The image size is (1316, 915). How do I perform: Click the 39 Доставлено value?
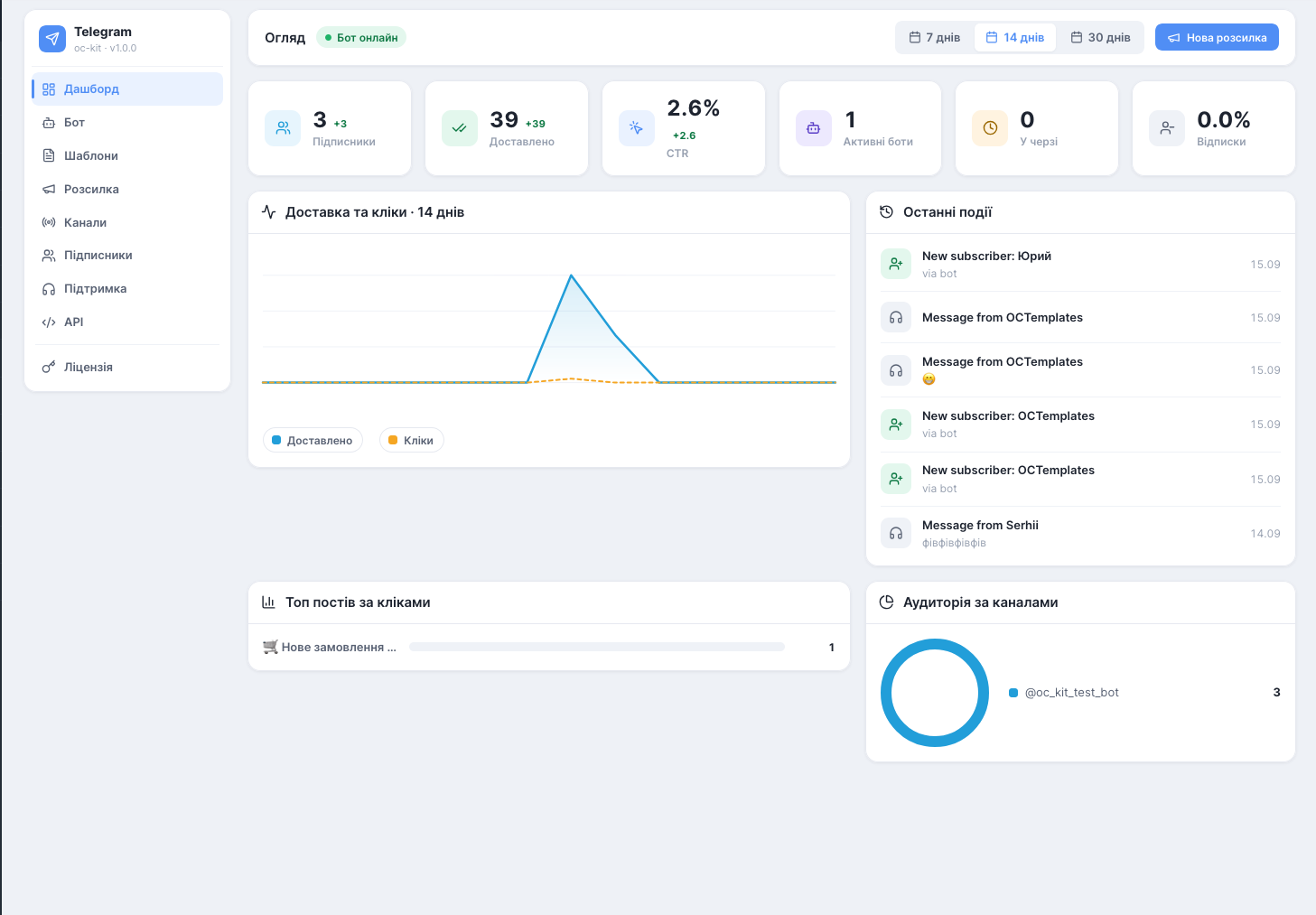coord(504,119)
